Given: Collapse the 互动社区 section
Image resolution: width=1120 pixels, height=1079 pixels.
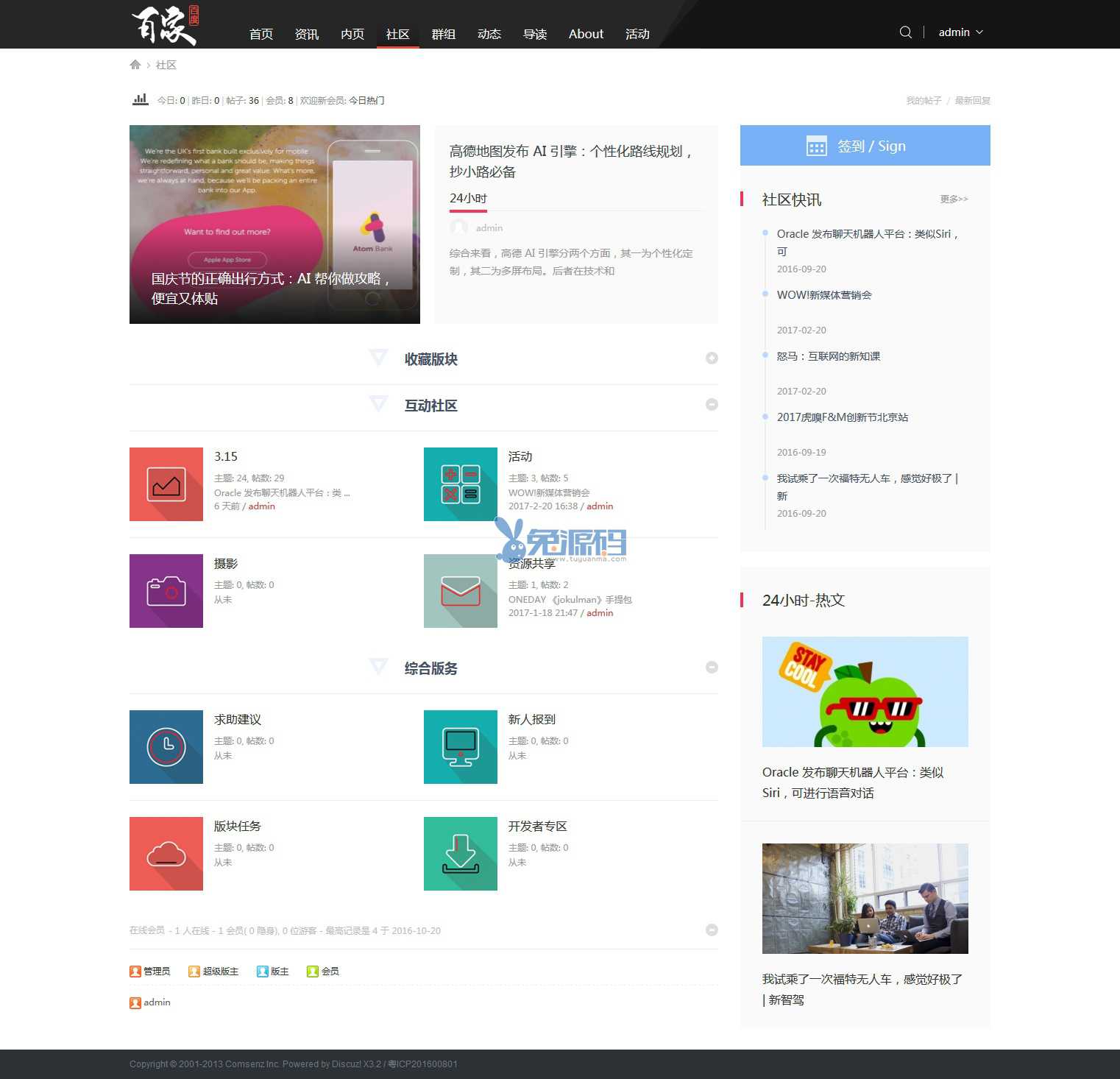Looking at the screenshot, I should tap(712, 405).
